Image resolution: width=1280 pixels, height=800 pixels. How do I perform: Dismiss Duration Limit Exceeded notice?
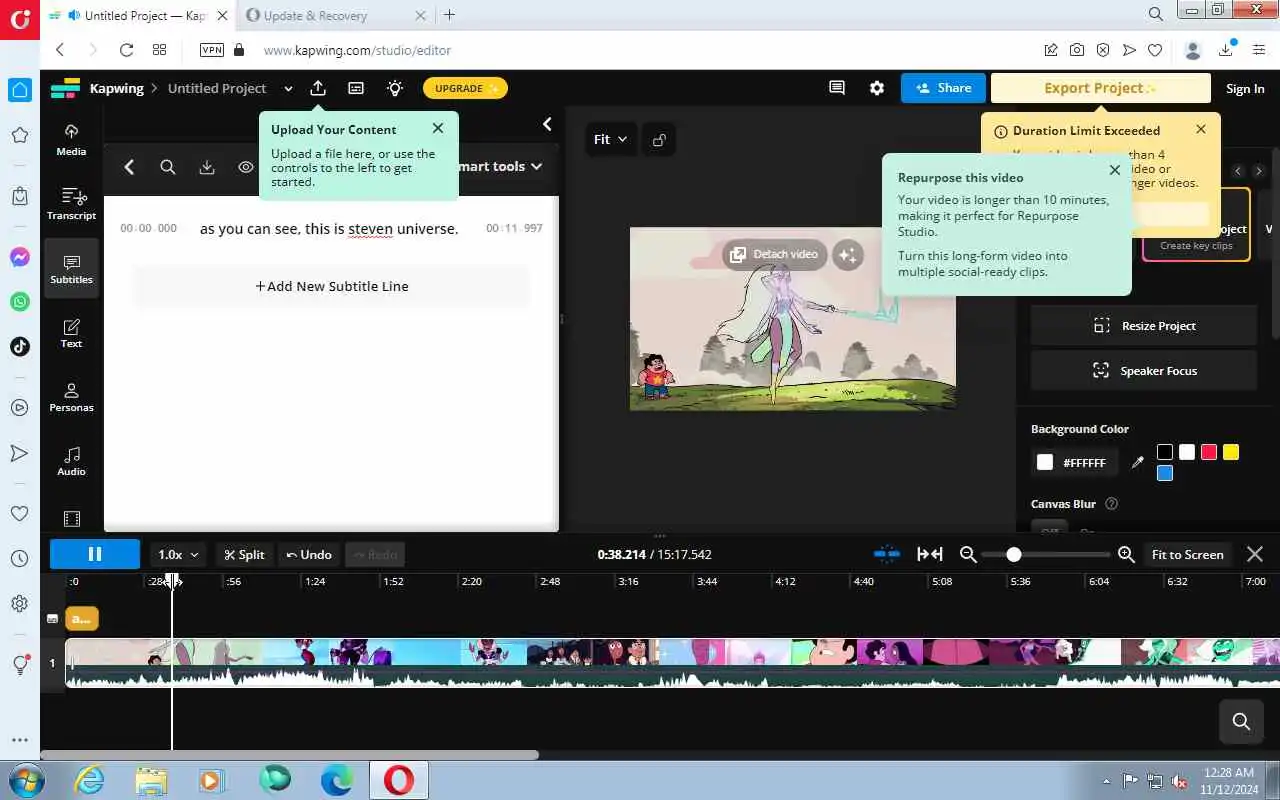click(1201, 129)
